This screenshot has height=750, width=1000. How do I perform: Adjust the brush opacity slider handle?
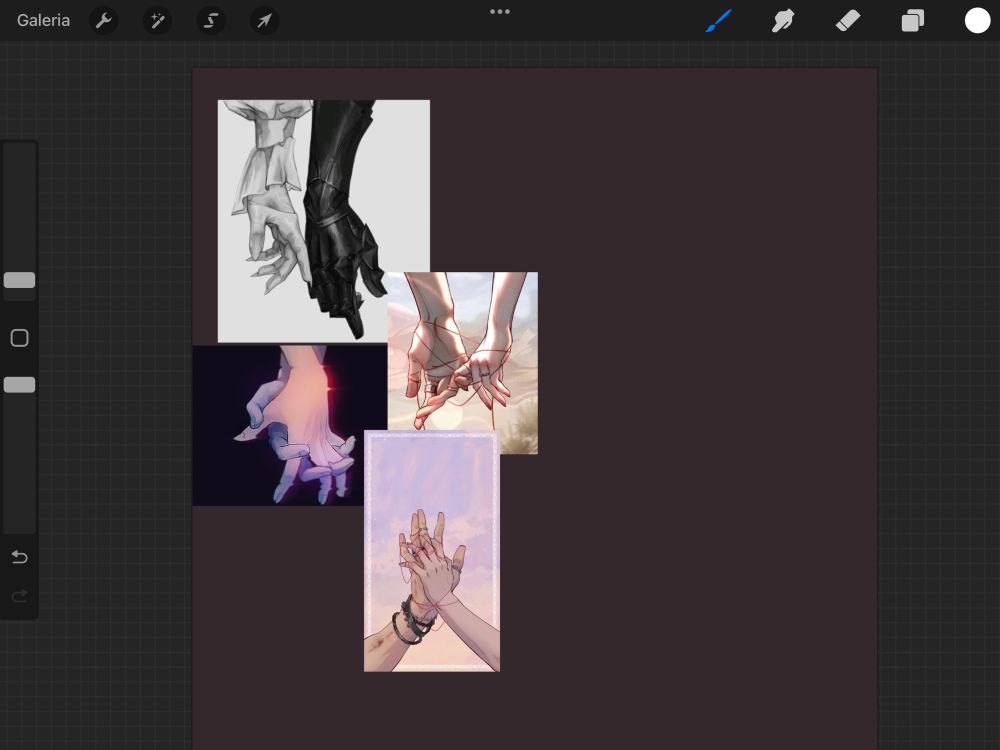[19, 385]
